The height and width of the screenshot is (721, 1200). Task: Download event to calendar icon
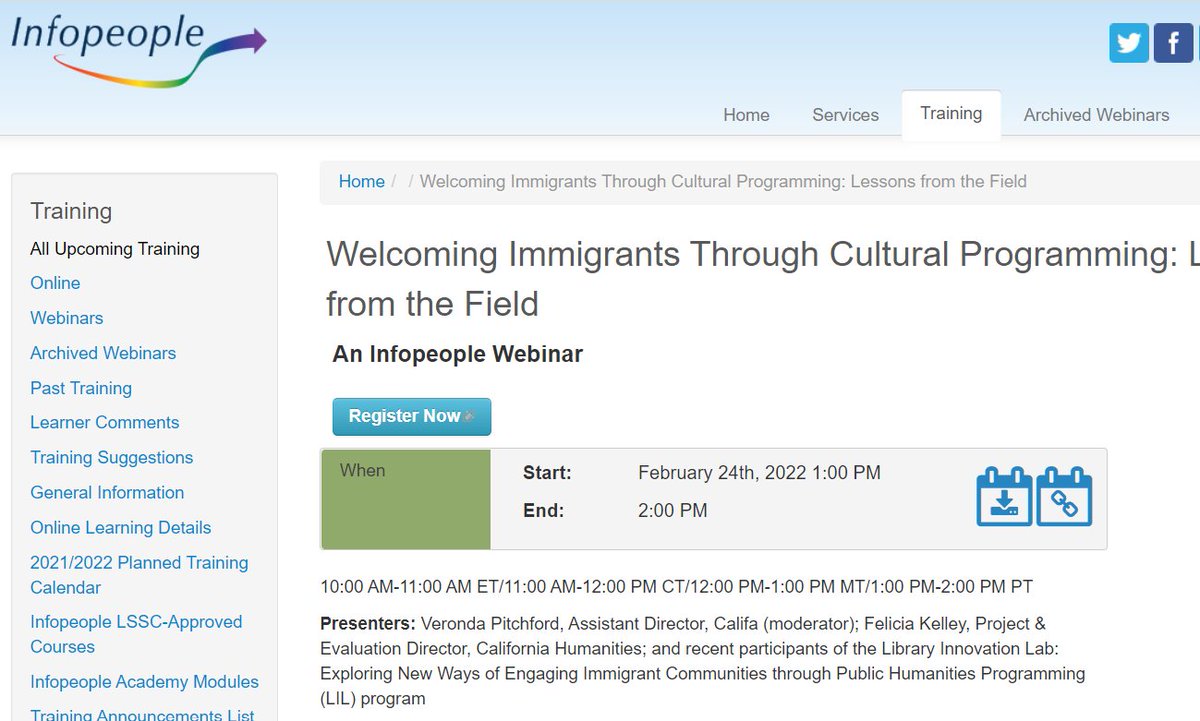pos(1004,496)
